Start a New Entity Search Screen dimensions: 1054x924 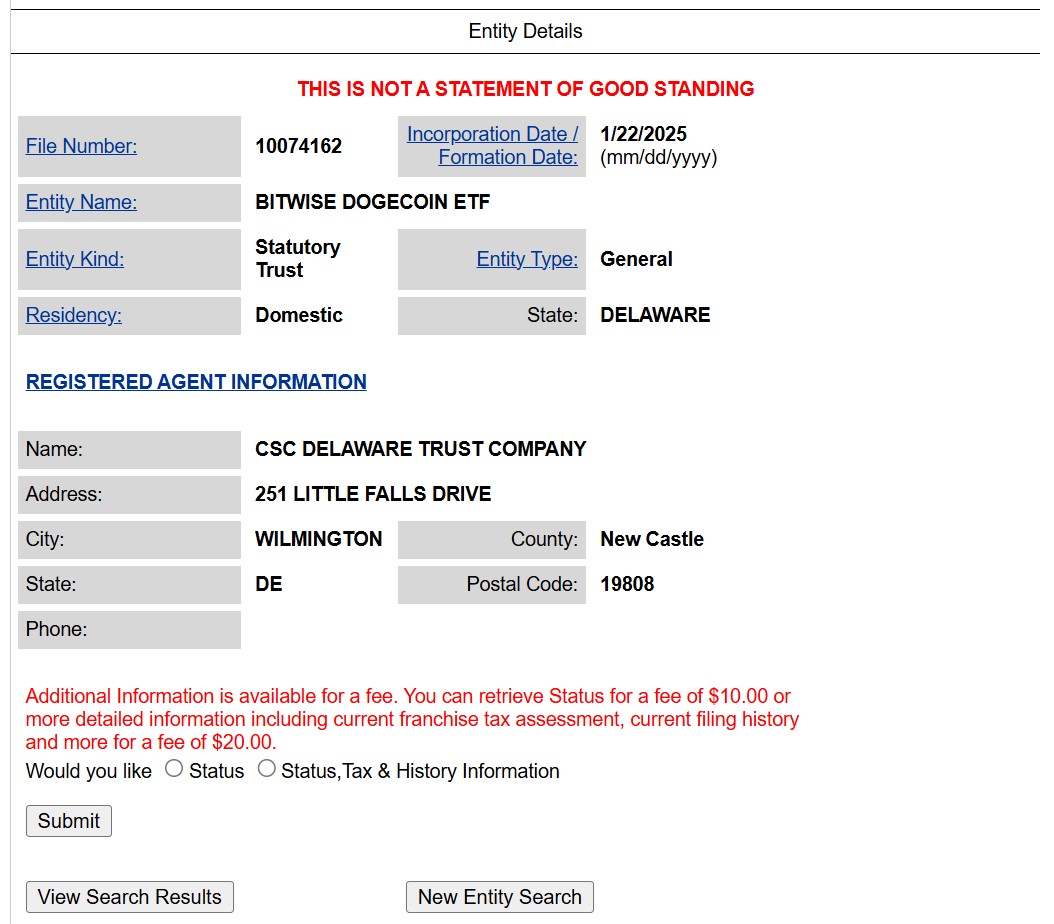(x=499, y=897)
